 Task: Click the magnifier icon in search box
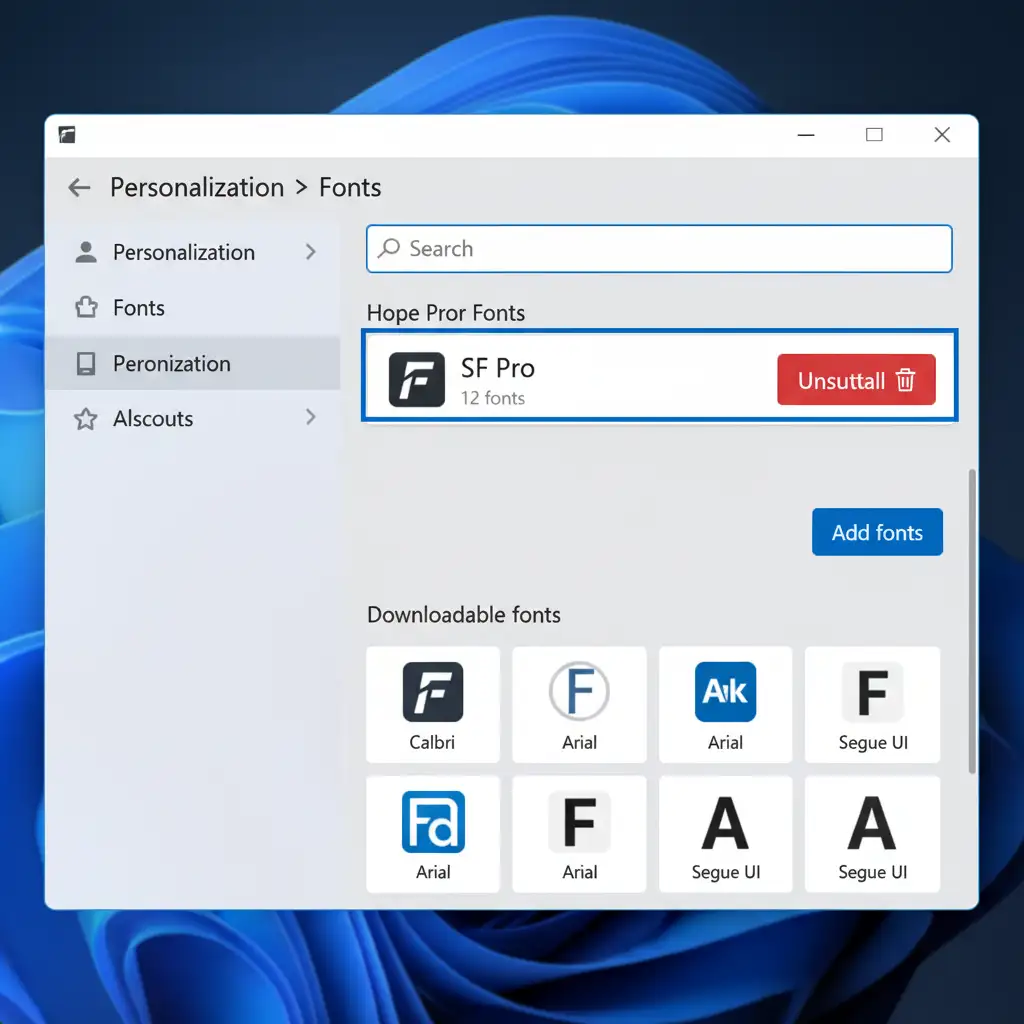(390, 248)
